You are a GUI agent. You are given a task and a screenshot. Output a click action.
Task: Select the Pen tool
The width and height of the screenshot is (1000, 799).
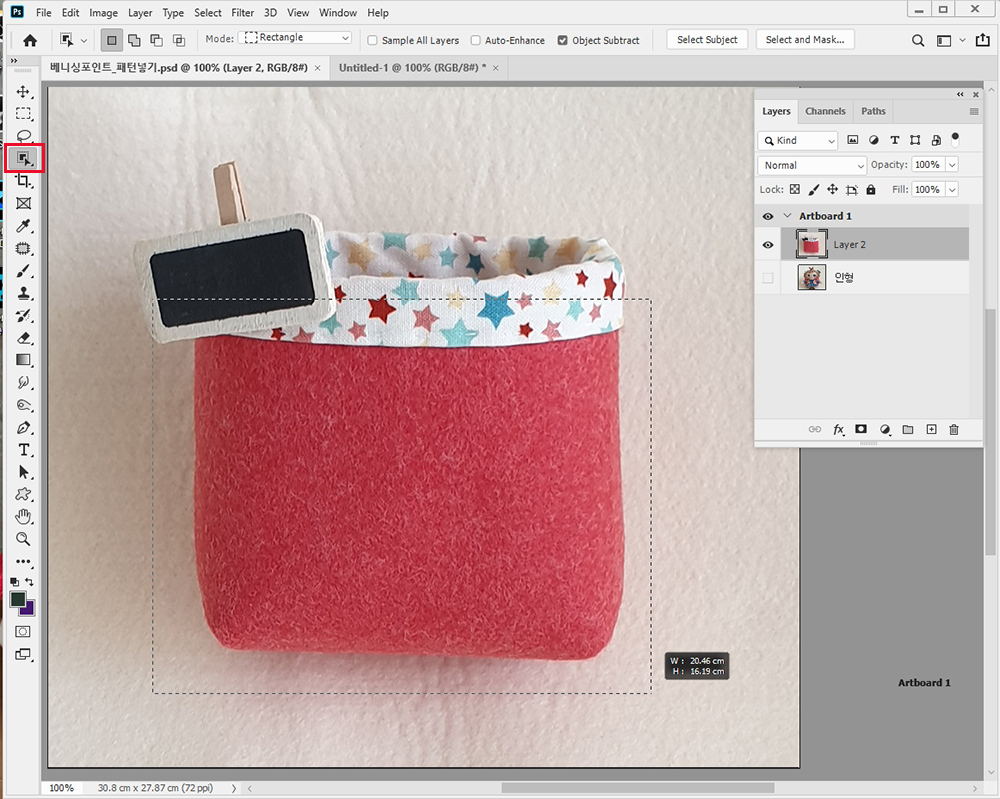pos(23,428)
